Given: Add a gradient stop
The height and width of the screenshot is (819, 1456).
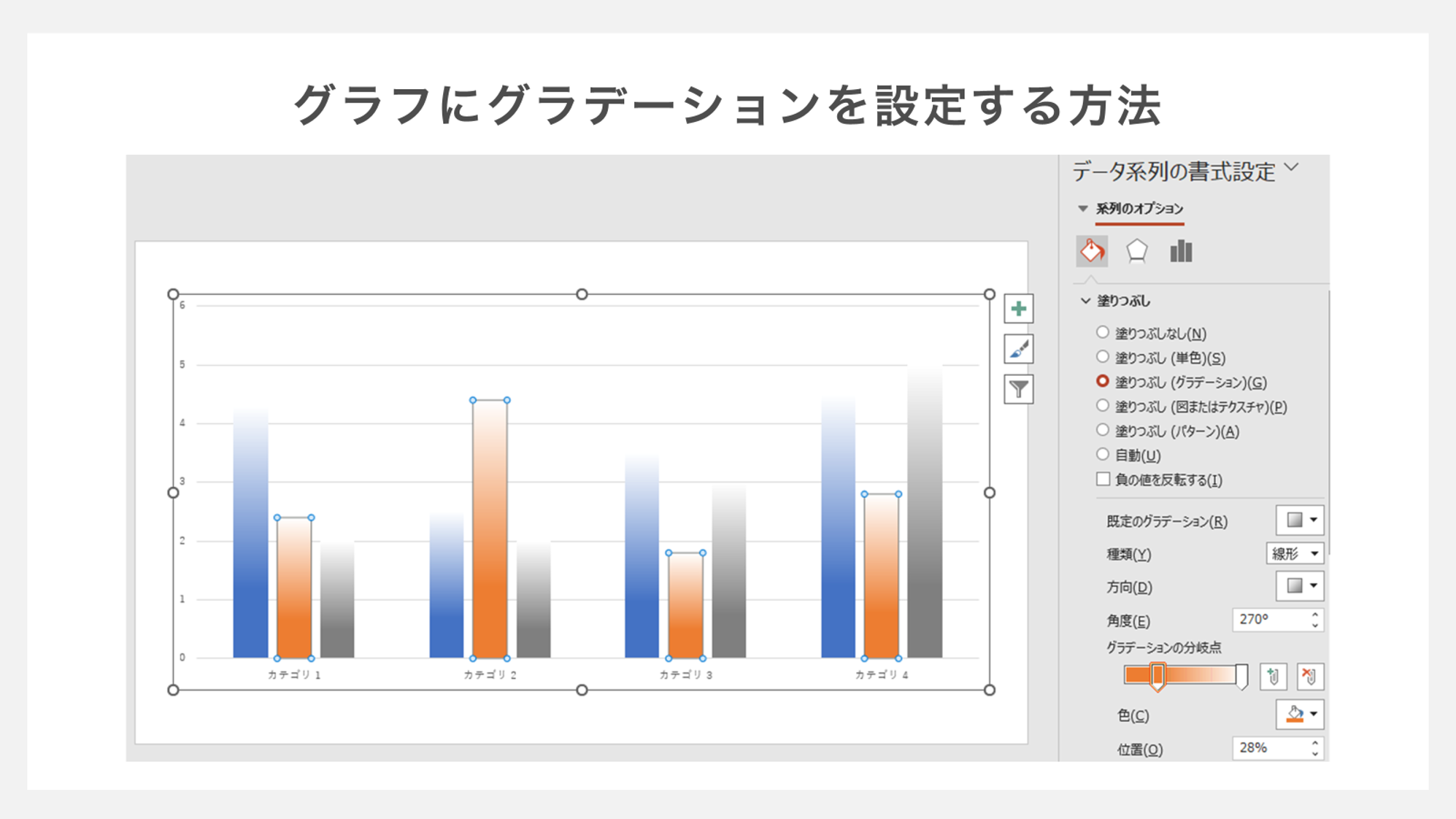Looking at the screenshot, I should 1274,677.
